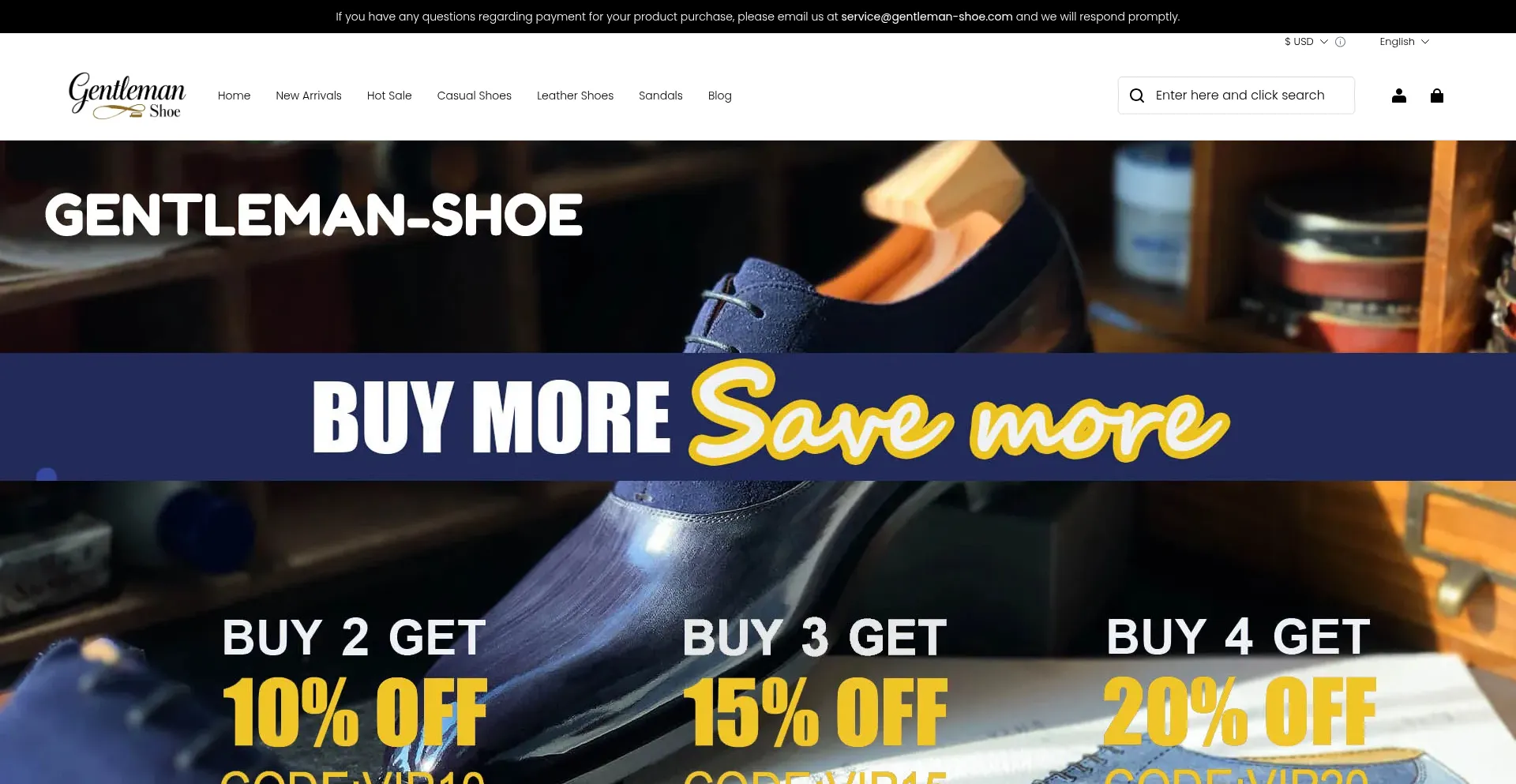Click the currency info circle icon
The height and width of the screenshot is (784, 1516).
[1340, 42]
